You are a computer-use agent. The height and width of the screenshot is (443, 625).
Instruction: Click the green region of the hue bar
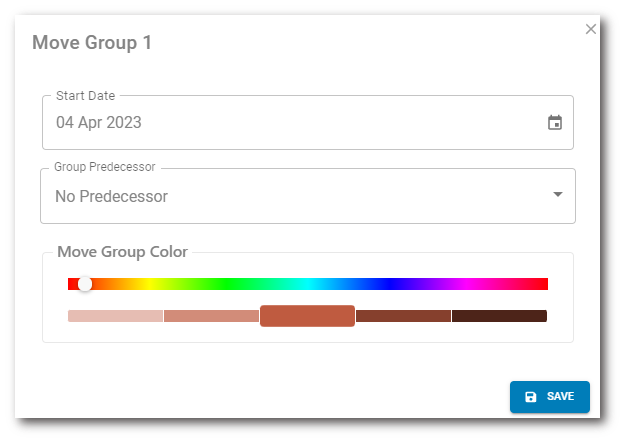pyautogui.click(x=228, y=284)
